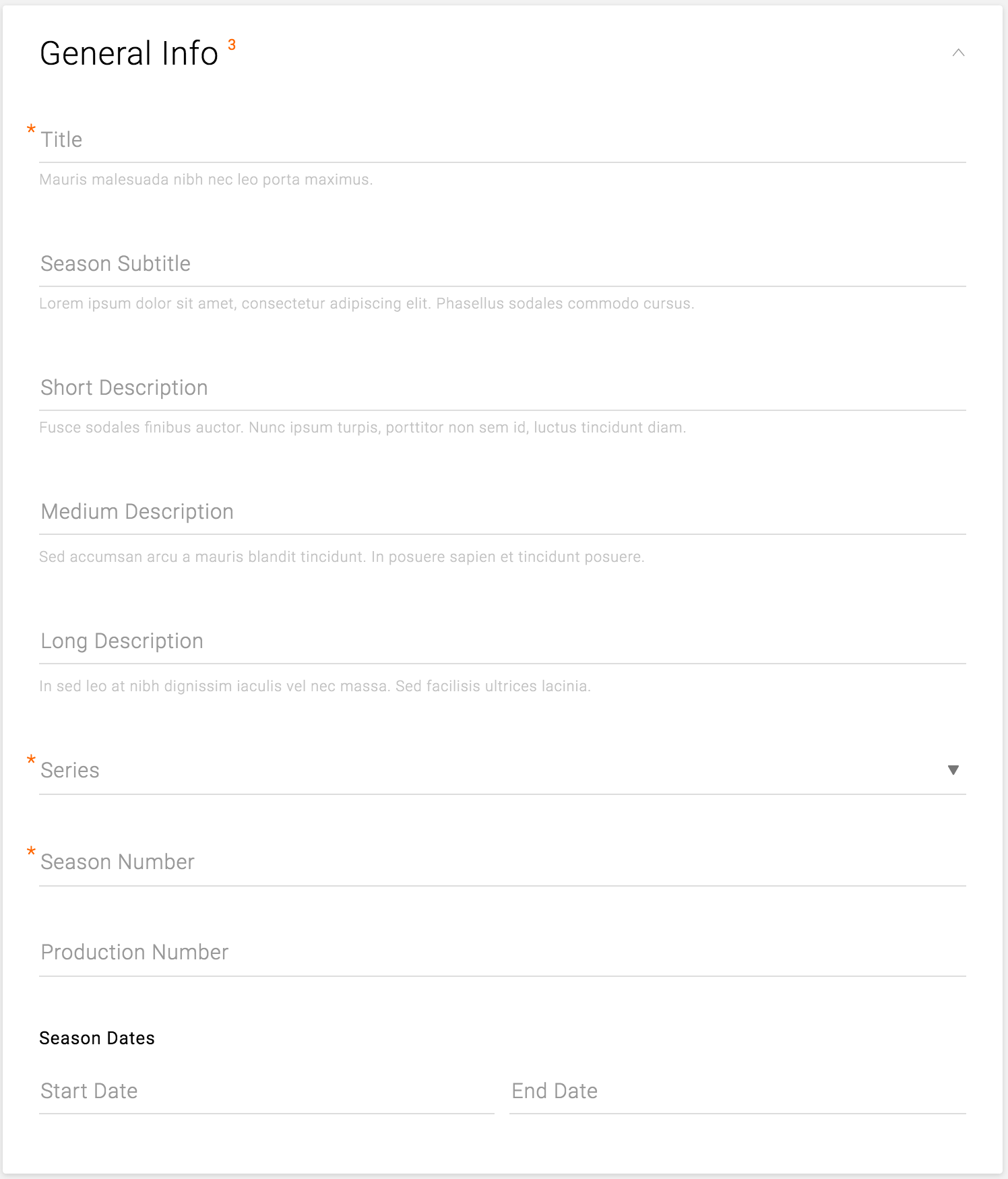Select the Short Description field
The image size is (1008, 1179).
[x=502, y=388]
